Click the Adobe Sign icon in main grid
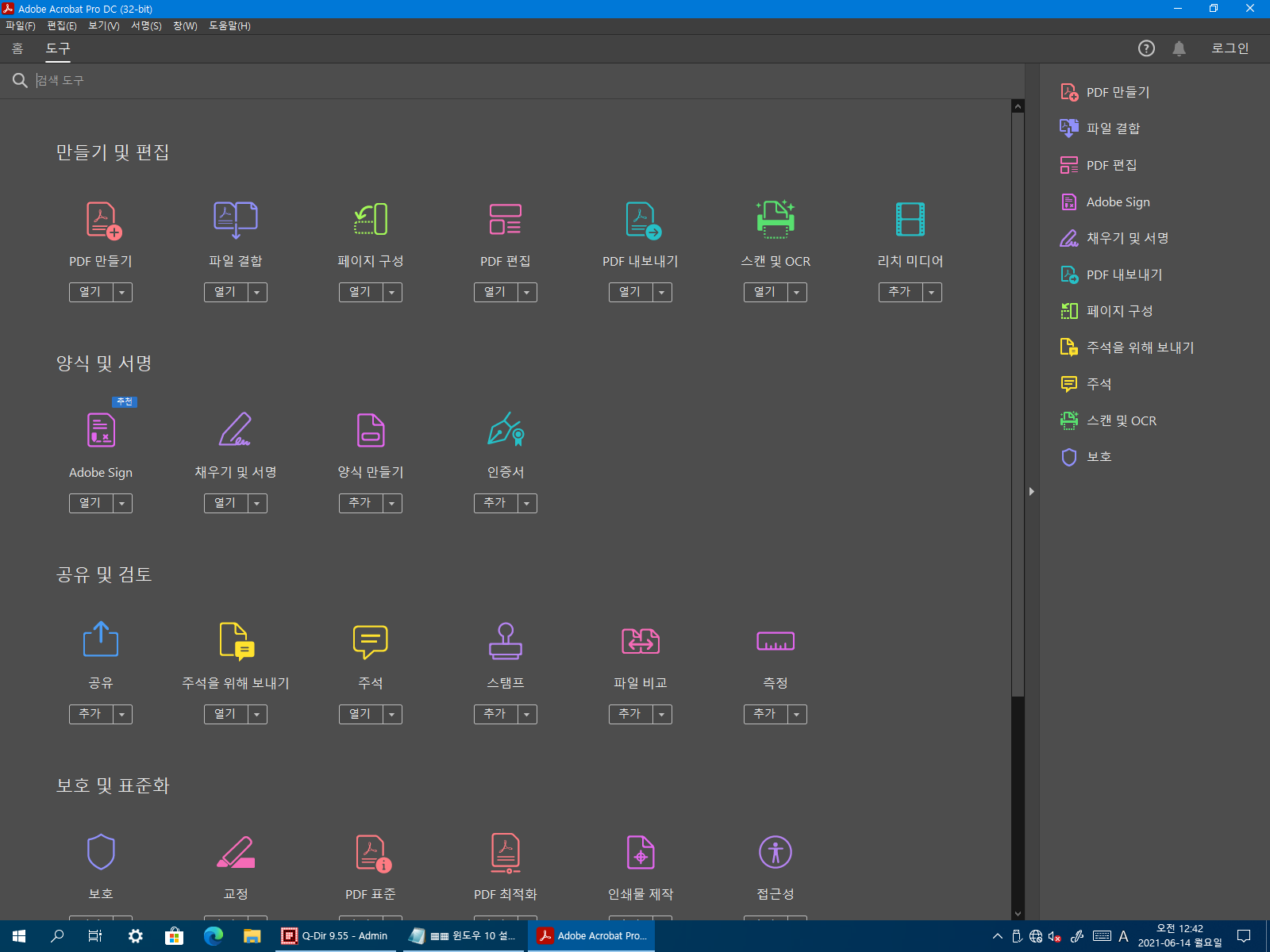1270x952 pixels. coord(101,431)
